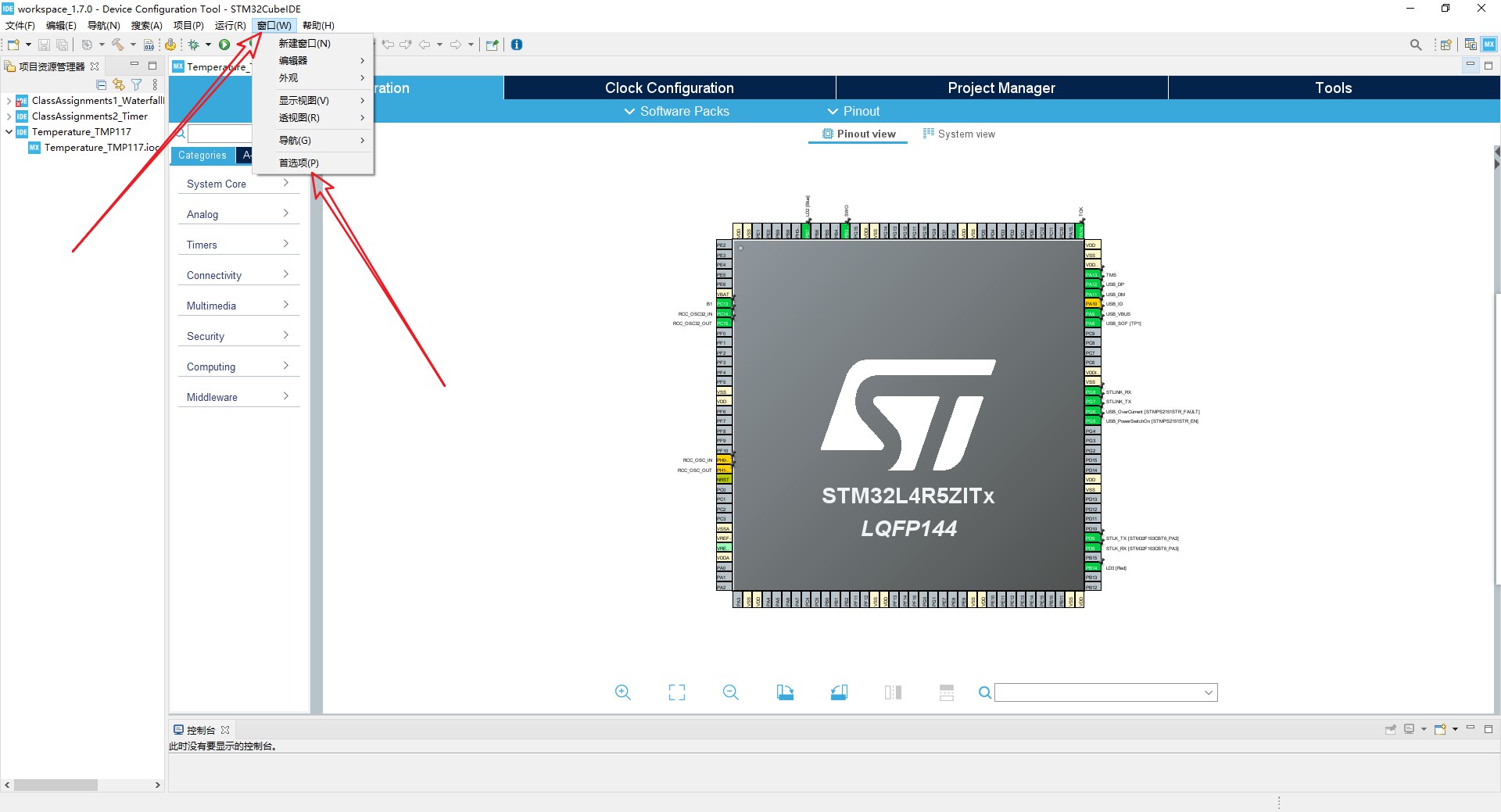This screenshot has height=812, width=1501.
Task: Click the external tools toolbar icon
Action: 170,45
